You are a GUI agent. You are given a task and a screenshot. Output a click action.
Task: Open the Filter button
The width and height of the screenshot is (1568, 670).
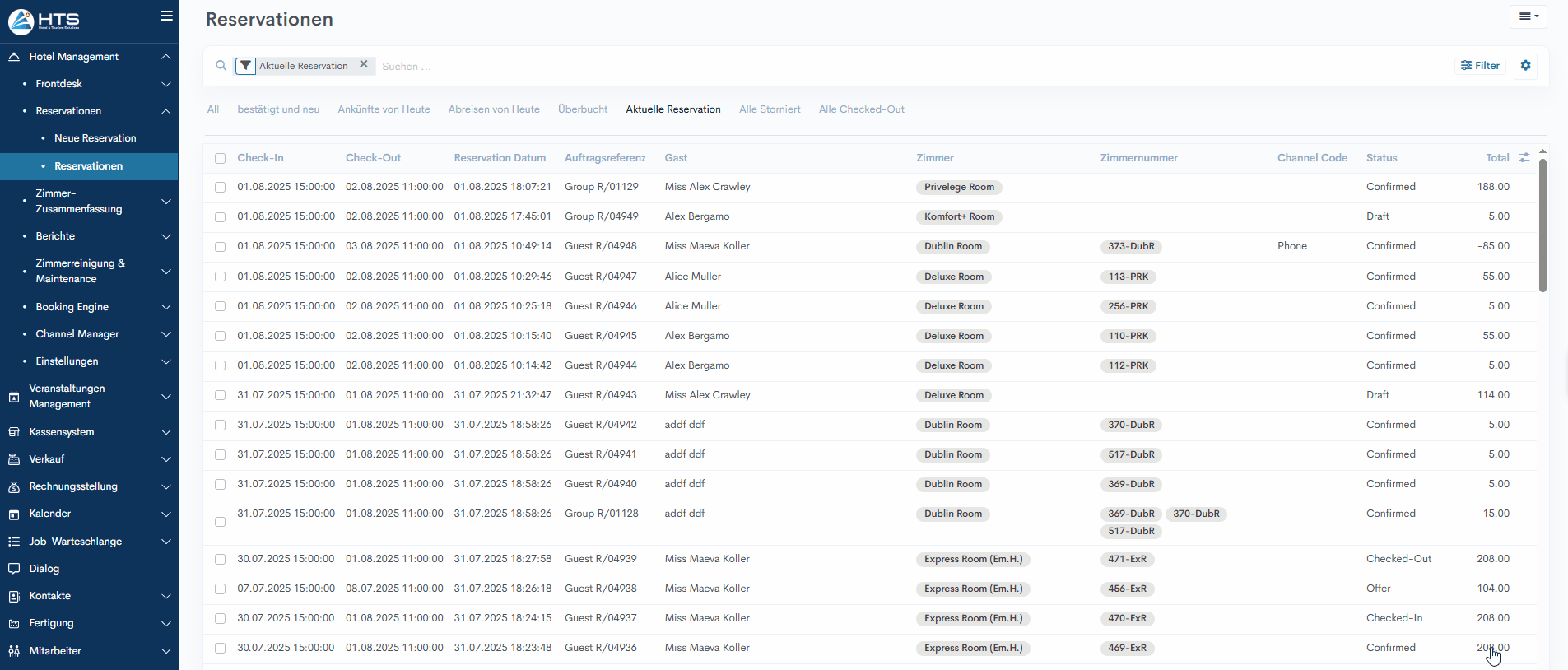(x=1480, y=66)
